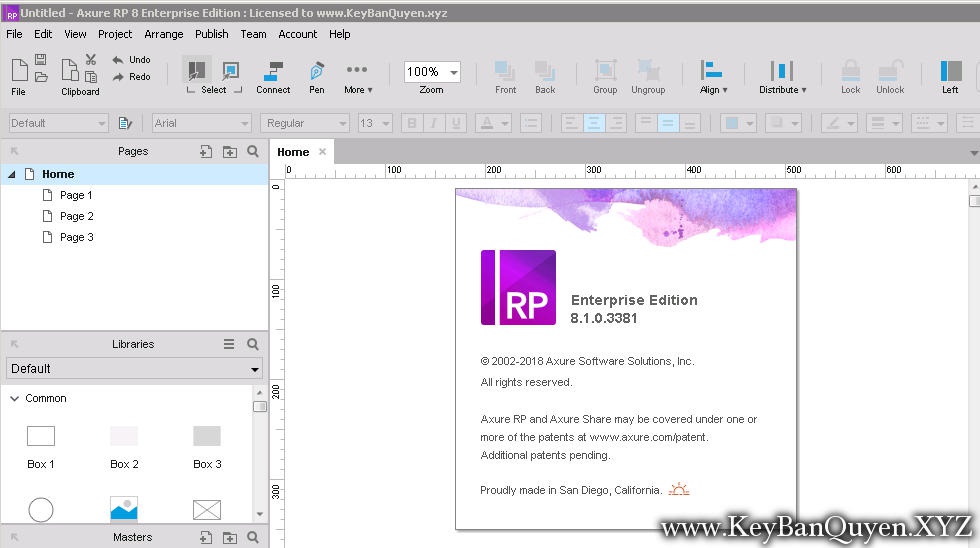The image size is (980, 548).
Task: Open the File menu
Action: click(14, 34)
